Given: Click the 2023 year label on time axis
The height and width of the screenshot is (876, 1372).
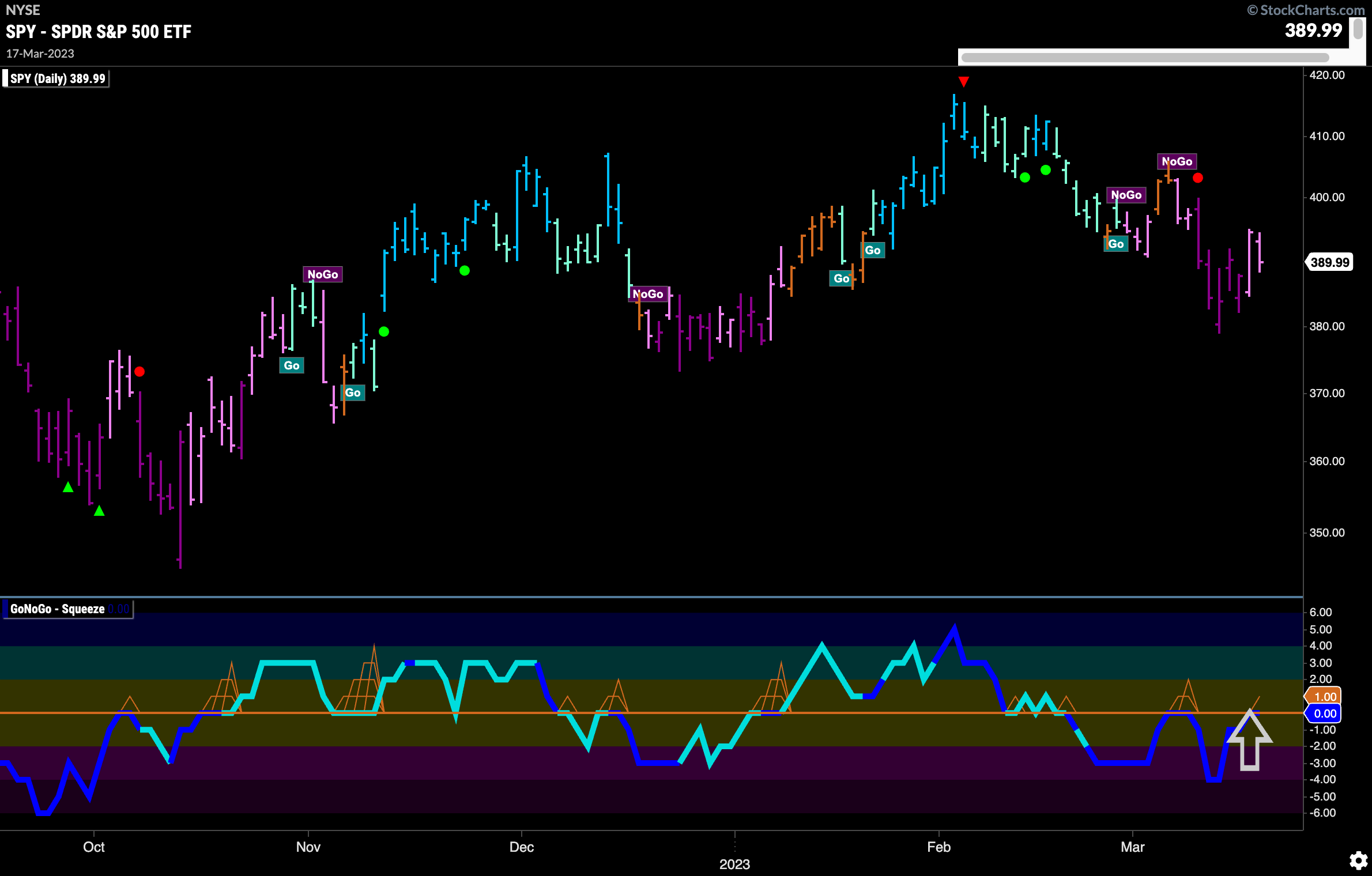Looking at the screenshot, I should [735, 864].
